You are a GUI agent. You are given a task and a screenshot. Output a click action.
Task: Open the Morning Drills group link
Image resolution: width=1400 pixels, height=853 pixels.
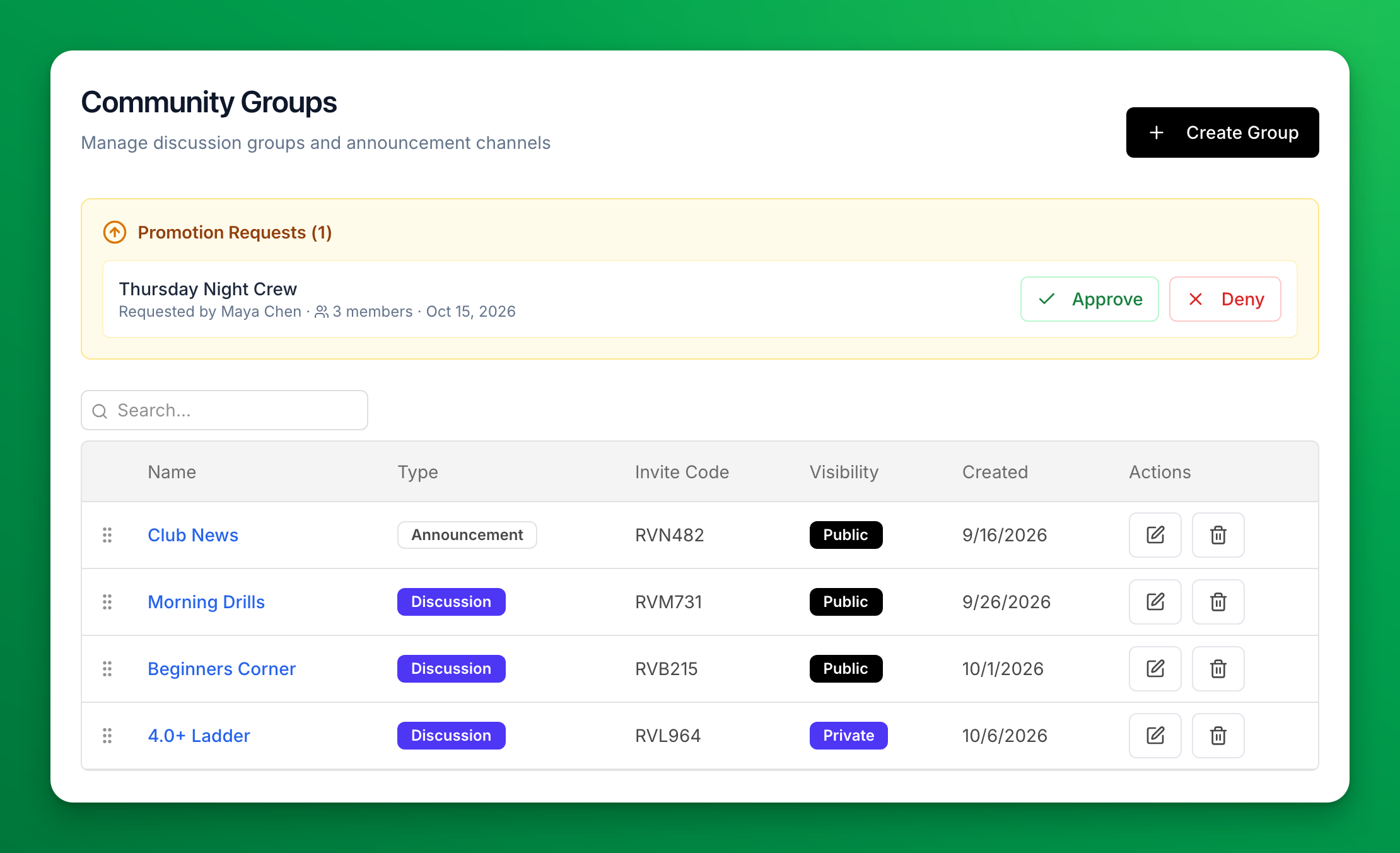pyautogui.click(x=206, y=602)
